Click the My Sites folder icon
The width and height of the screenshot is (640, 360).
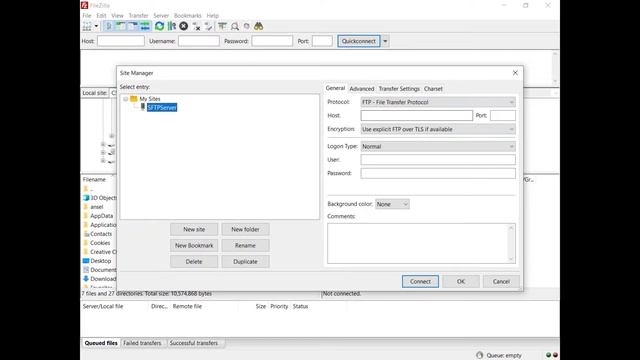[133, 99]
